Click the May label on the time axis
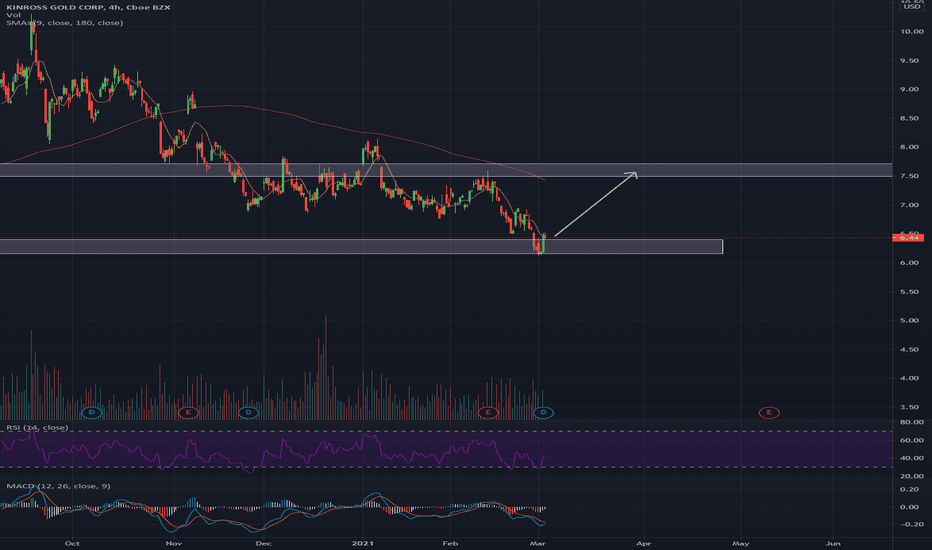 click(x=741, y=543)
